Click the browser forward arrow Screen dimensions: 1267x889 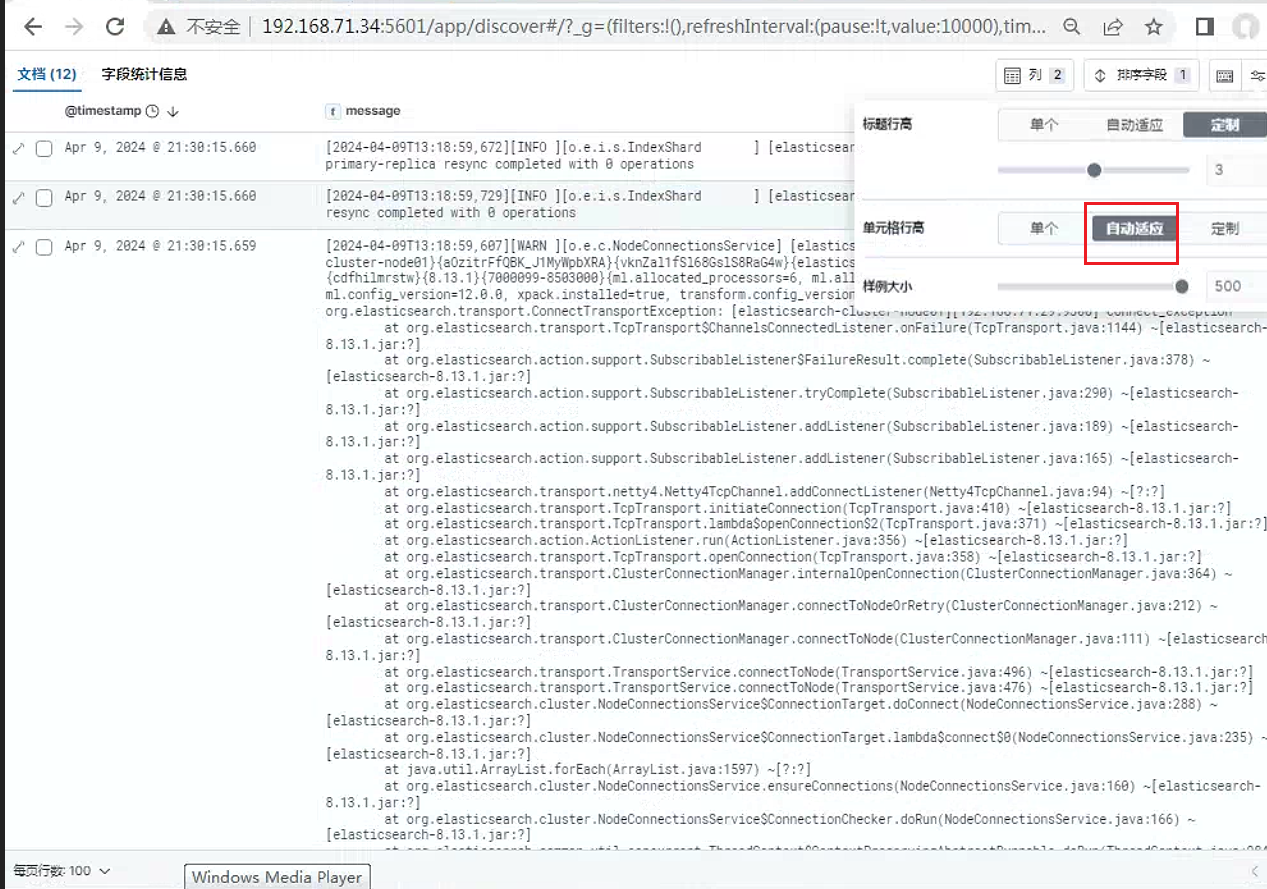coord(74,27)
